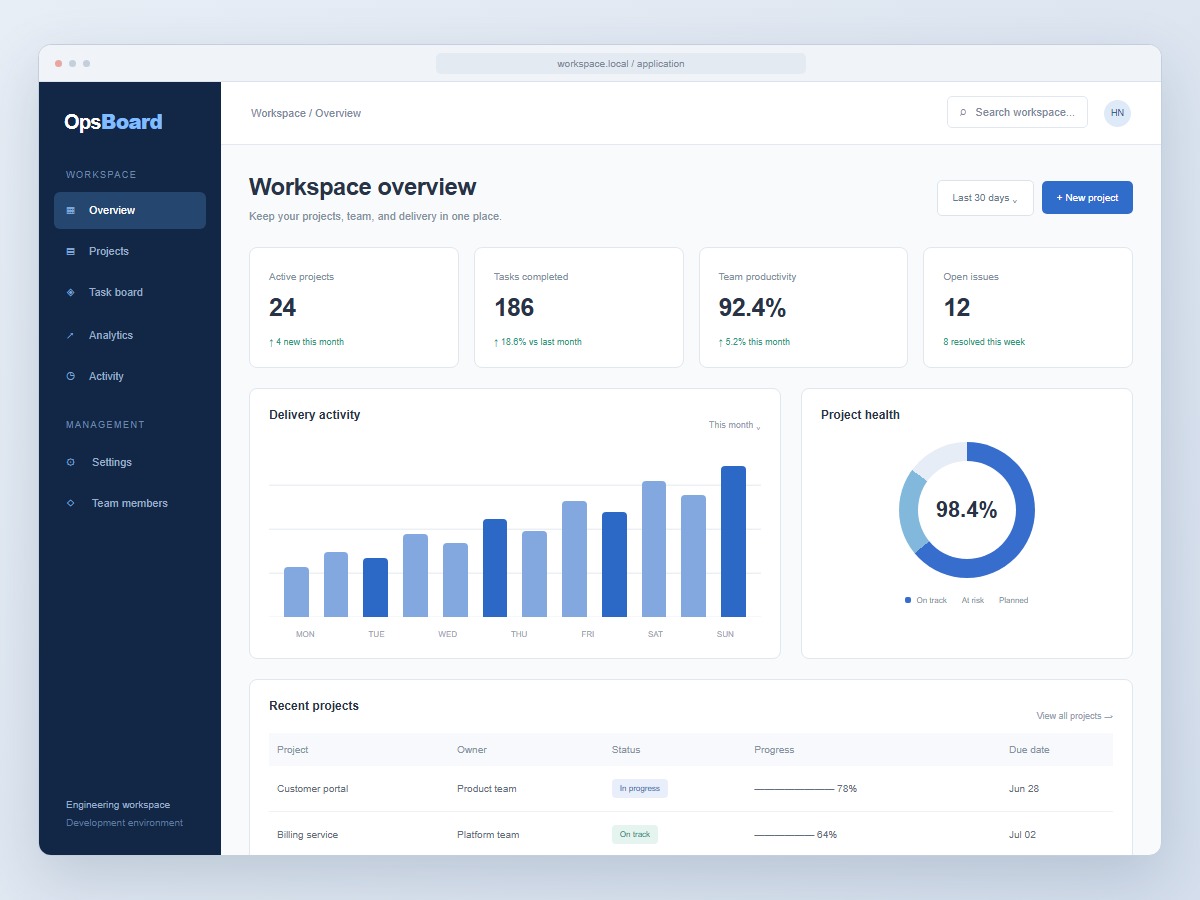This screenshot has height=900, width=1200.
Task: Click the Settings gear icon in sidebar
Action: 70,462
